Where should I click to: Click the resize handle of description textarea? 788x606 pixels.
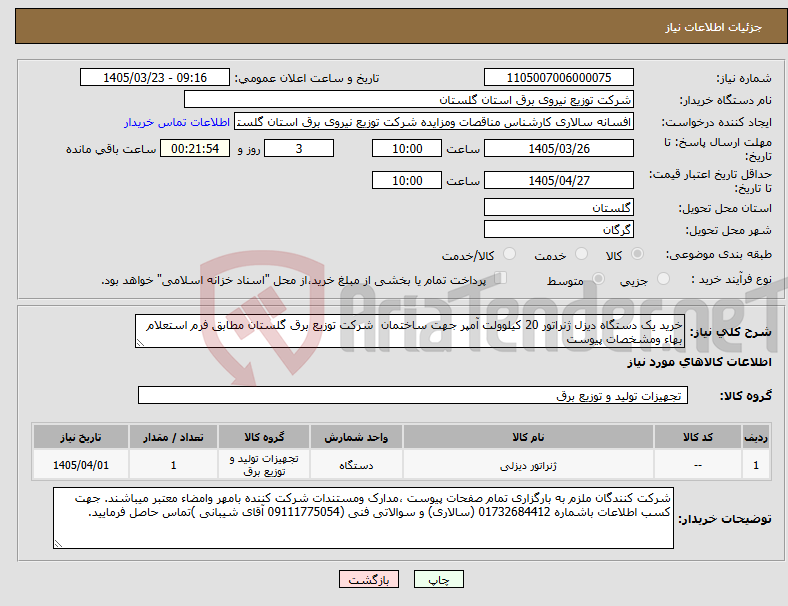(x=140, y=343)
